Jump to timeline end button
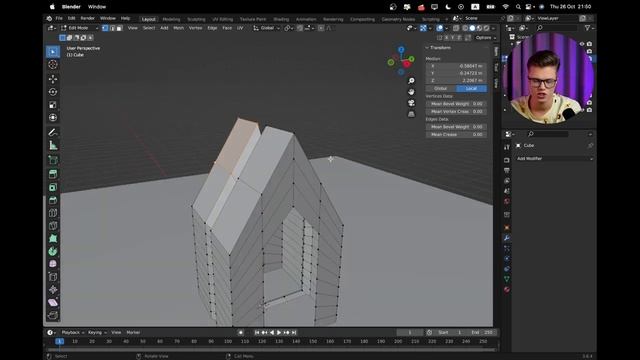 click(x=294, y=333)
